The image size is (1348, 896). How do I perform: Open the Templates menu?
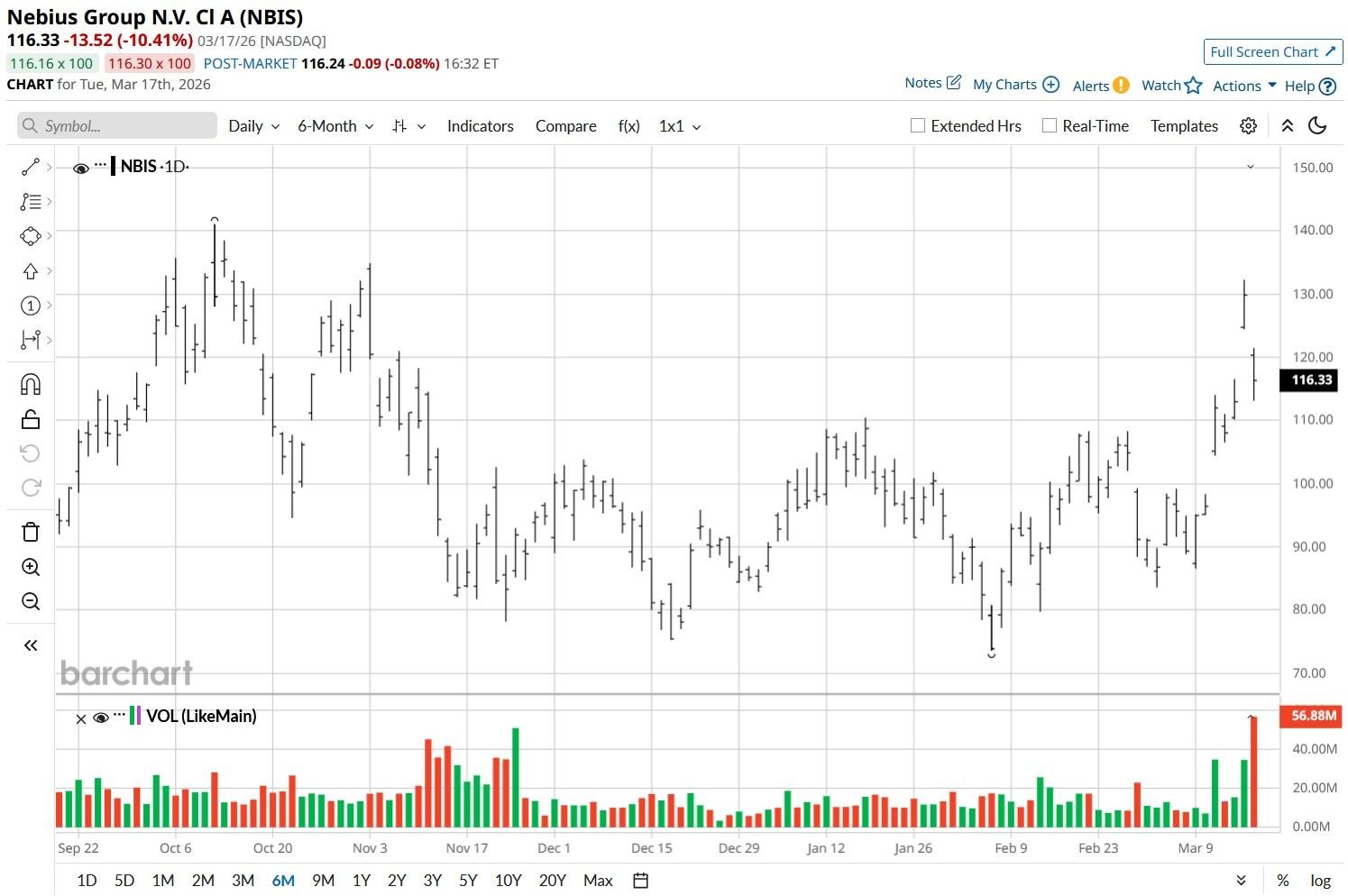click(x=1184, y=126)
